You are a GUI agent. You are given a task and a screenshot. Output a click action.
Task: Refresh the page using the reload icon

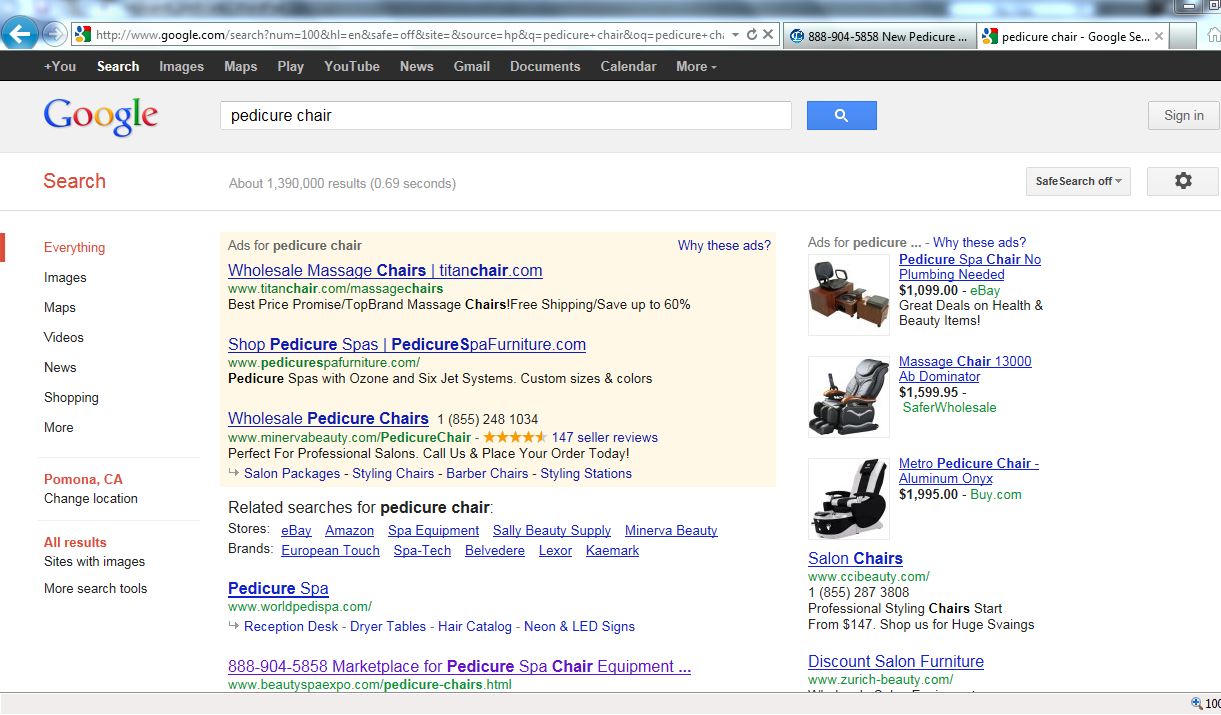(752, 35)
